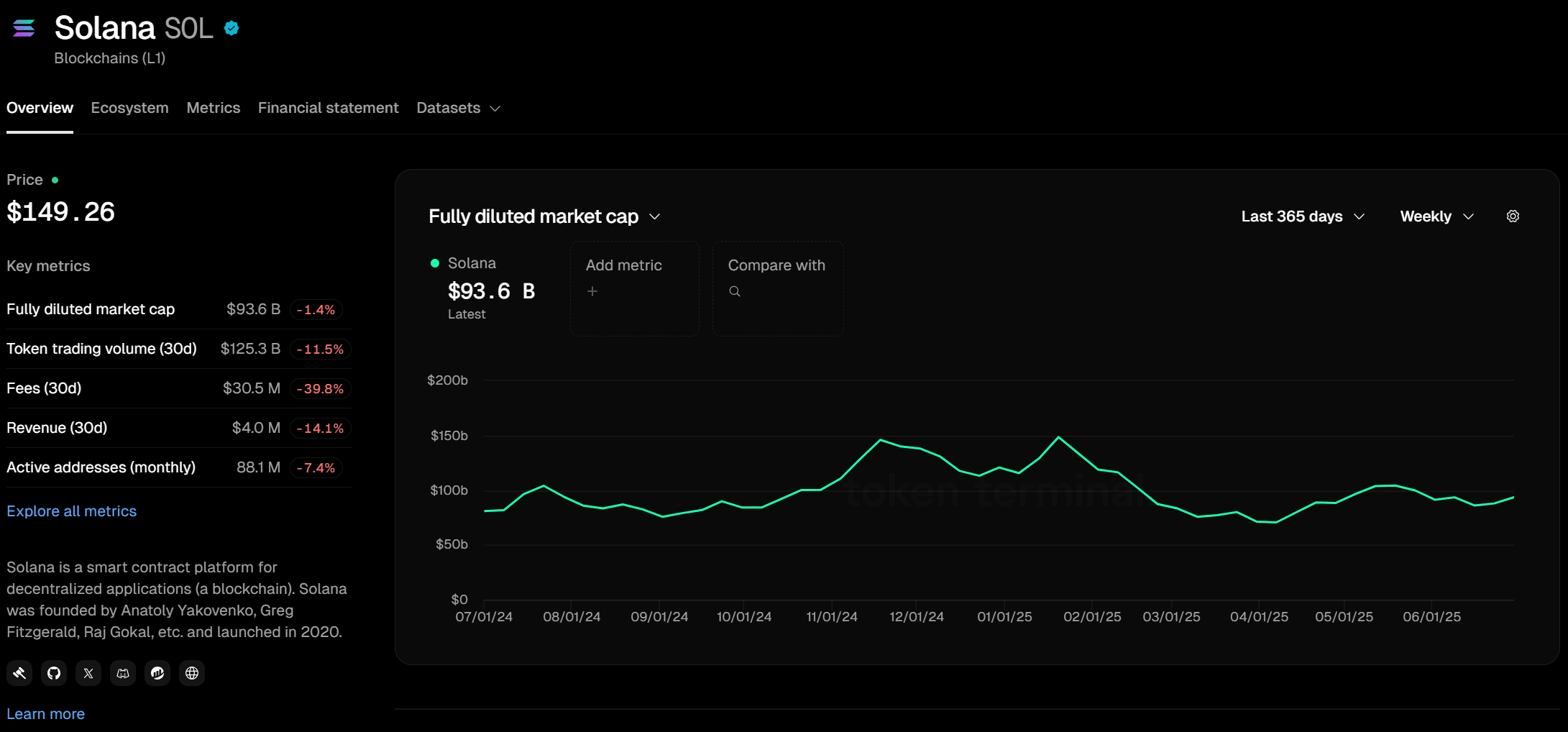Click the $93.6 B latest value in chart
Viewport: 1568px width, 732px height.
pyautogui.click(x=491, y=291)
